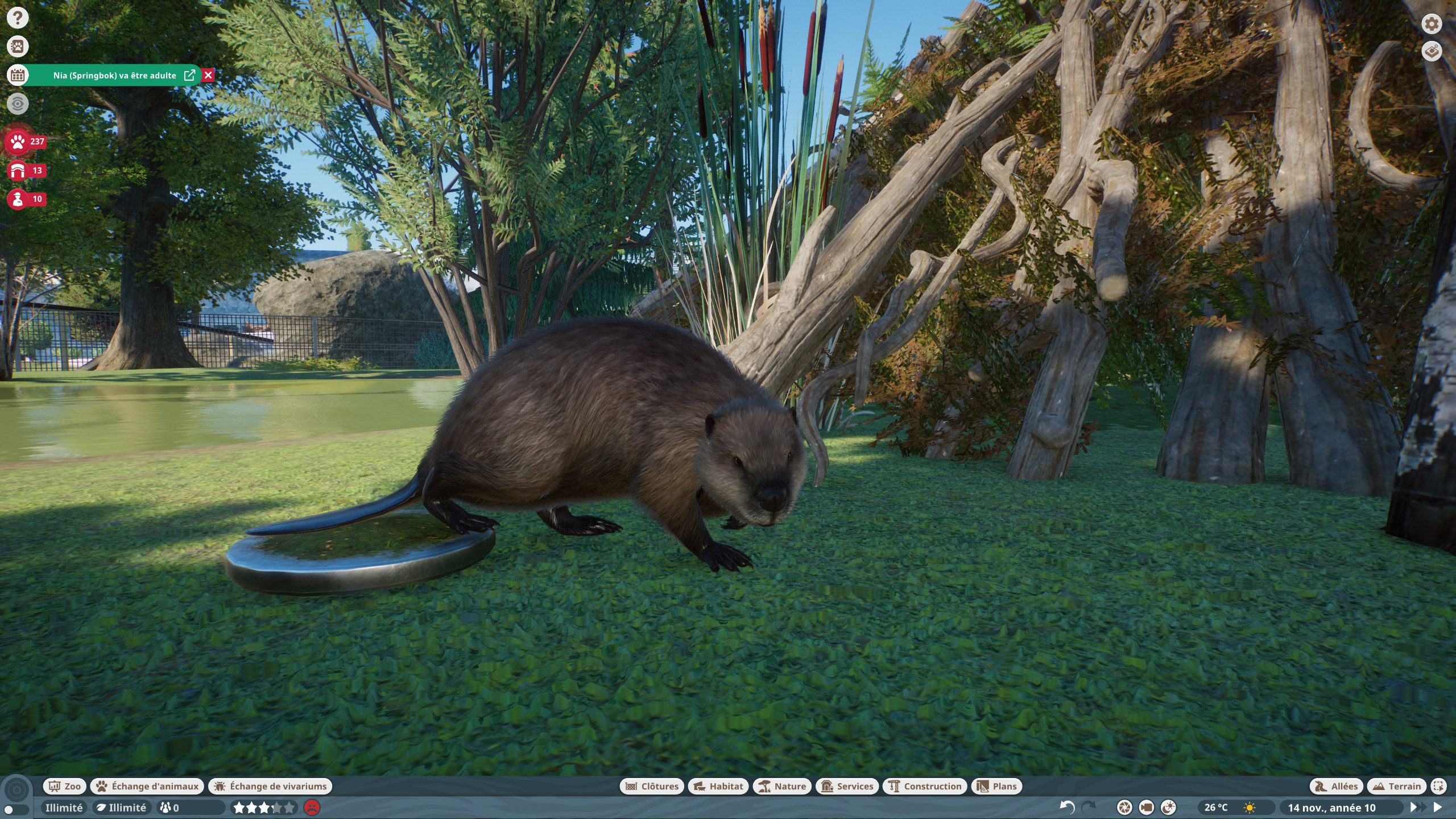
Task: Open the zoo star rating display
Action: (x=264, y=808)
